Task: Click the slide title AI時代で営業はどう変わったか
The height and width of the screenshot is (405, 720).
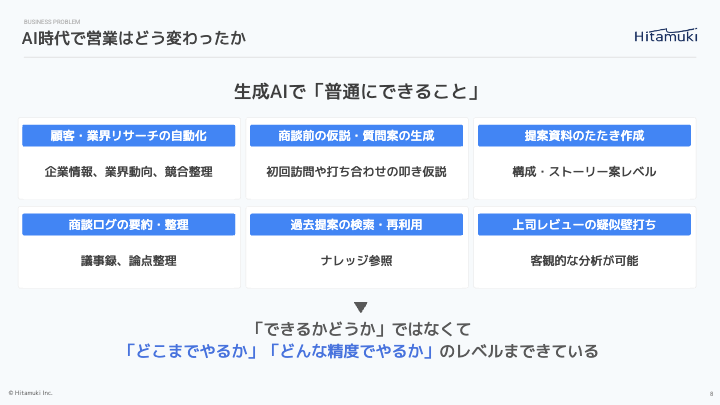Action: (135, 39)
